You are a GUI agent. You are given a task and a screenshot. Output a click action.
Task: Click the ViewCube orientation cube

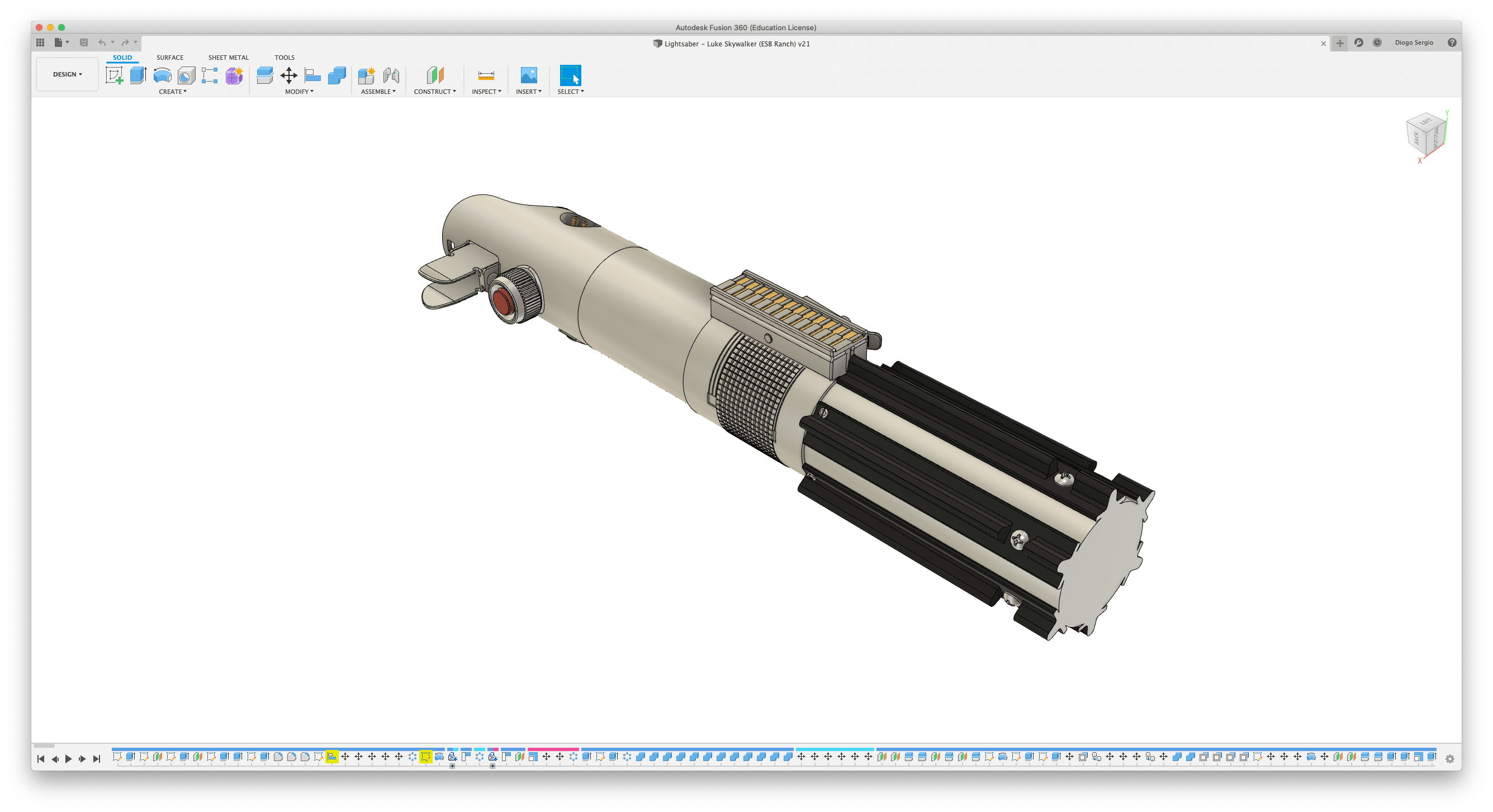coord(1426,135)
